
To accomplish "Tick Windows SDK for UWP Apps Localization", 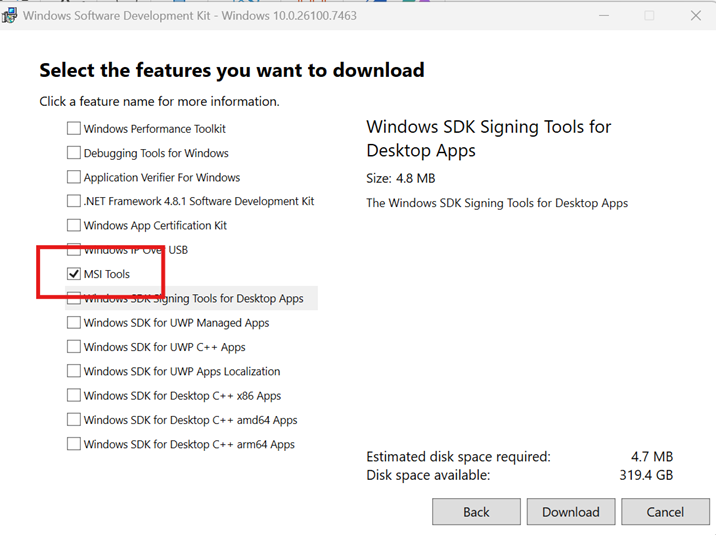I will [x=74, y=371].
